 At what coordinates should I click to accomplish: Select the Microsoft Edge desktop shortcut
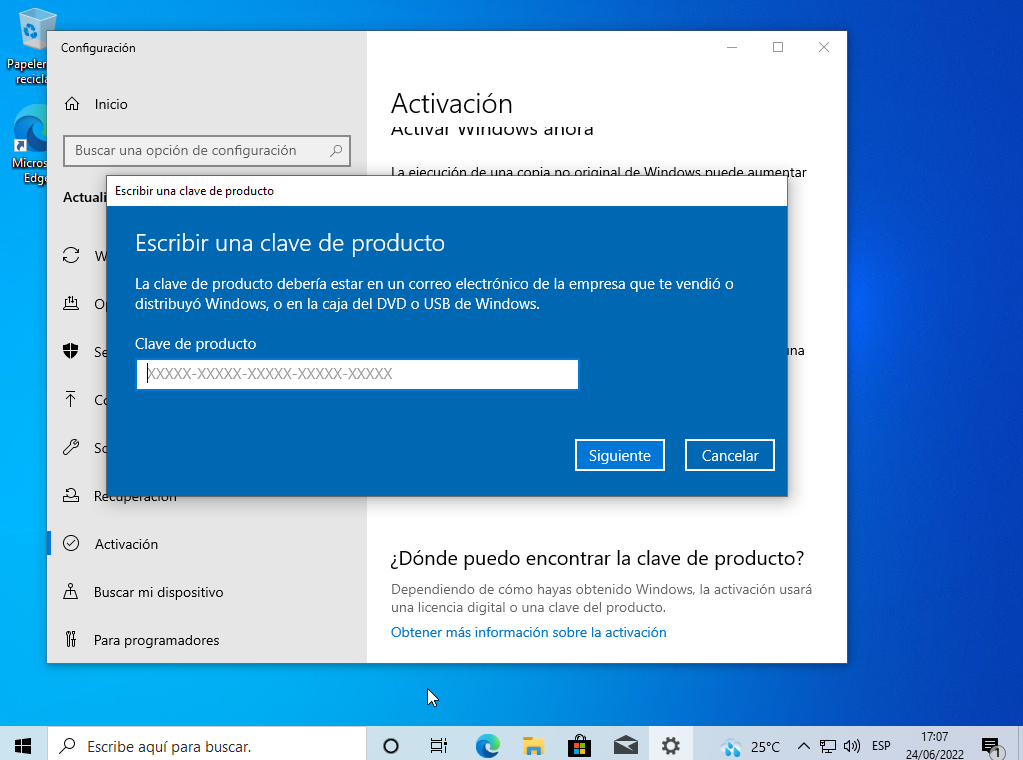tap(29, 145)
